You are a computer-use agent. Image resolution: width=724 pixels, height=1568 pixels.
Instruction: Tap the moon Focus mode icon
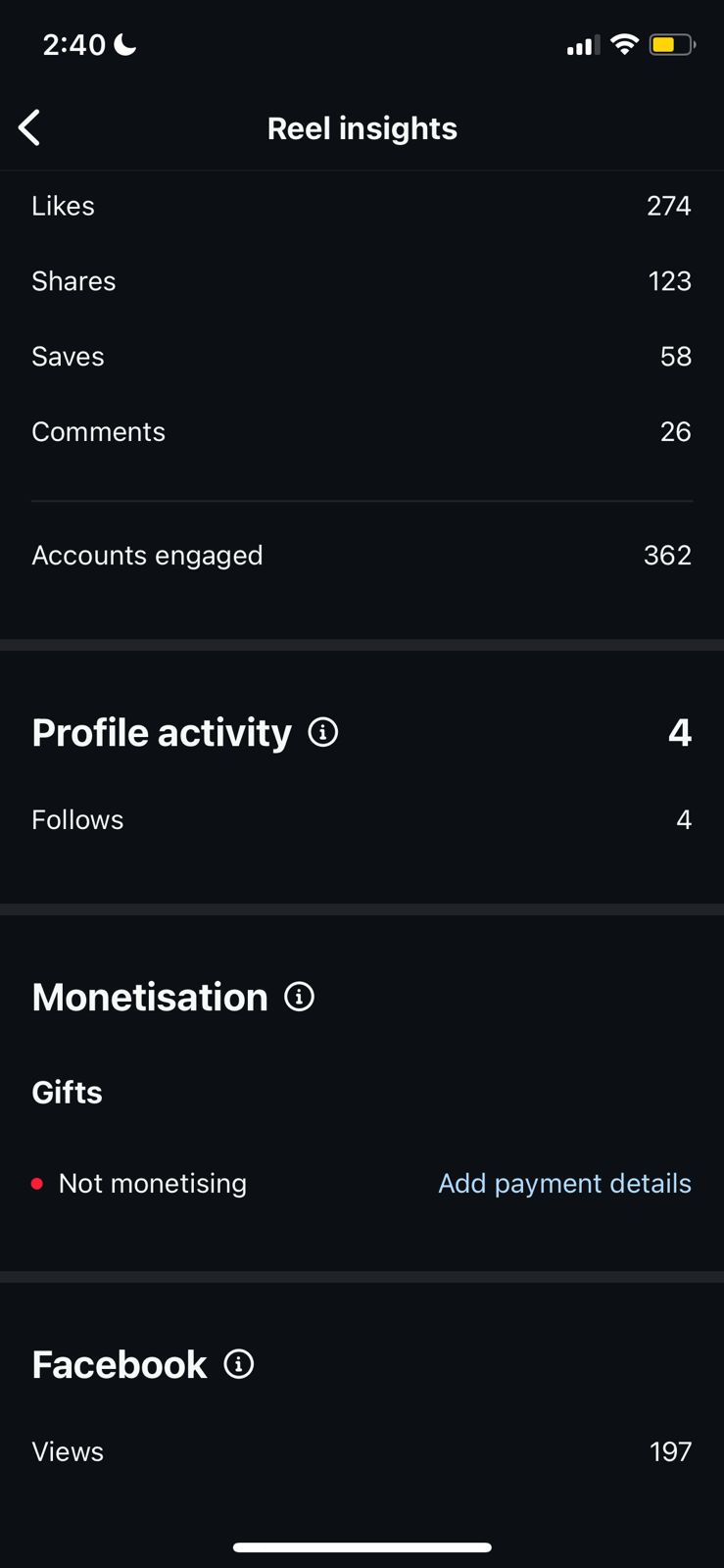[125, 44]
